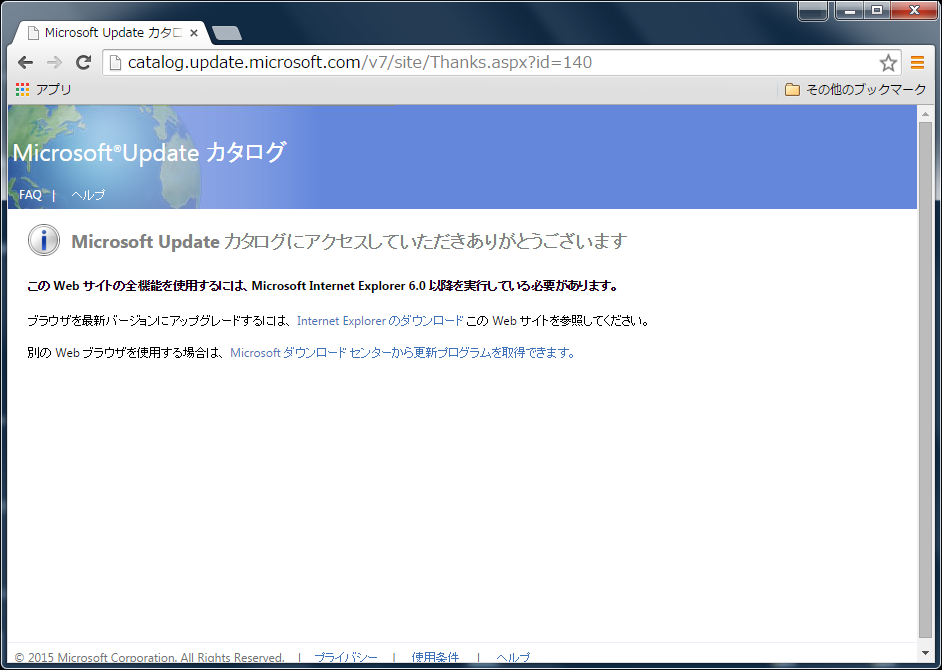This screenshot has width=942, height=670.
Task: Open the その他のブックマーク folder
Action: pyautogui.click(x=856, y=90)
